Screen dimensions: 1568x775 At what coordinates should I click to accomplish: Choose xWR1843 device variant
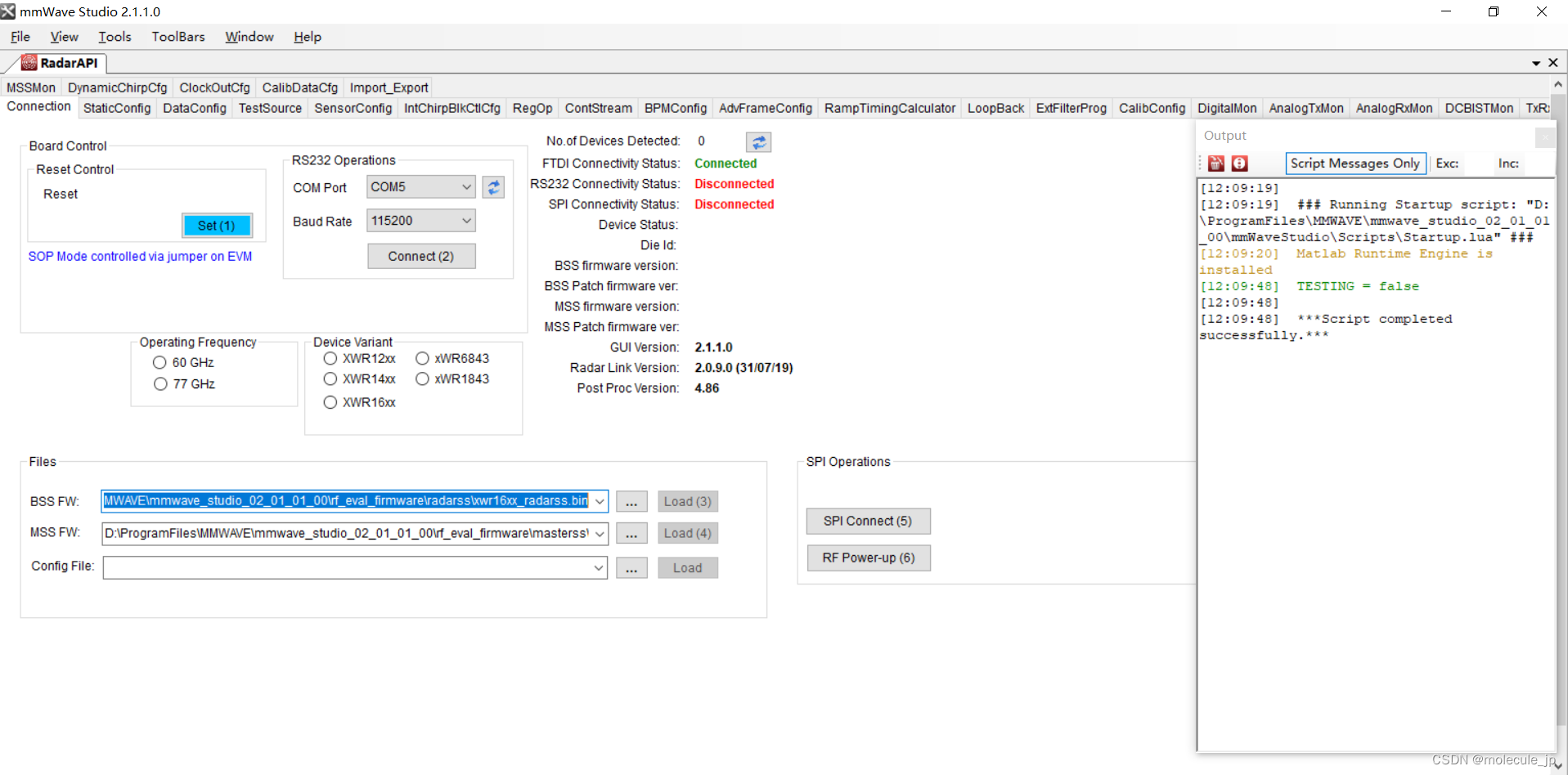[422, 379]
